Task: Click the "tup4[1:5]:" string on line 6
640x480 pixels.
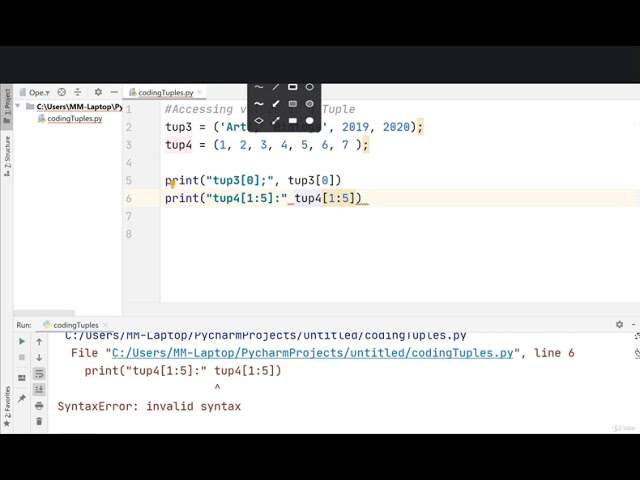Action: 247,198
